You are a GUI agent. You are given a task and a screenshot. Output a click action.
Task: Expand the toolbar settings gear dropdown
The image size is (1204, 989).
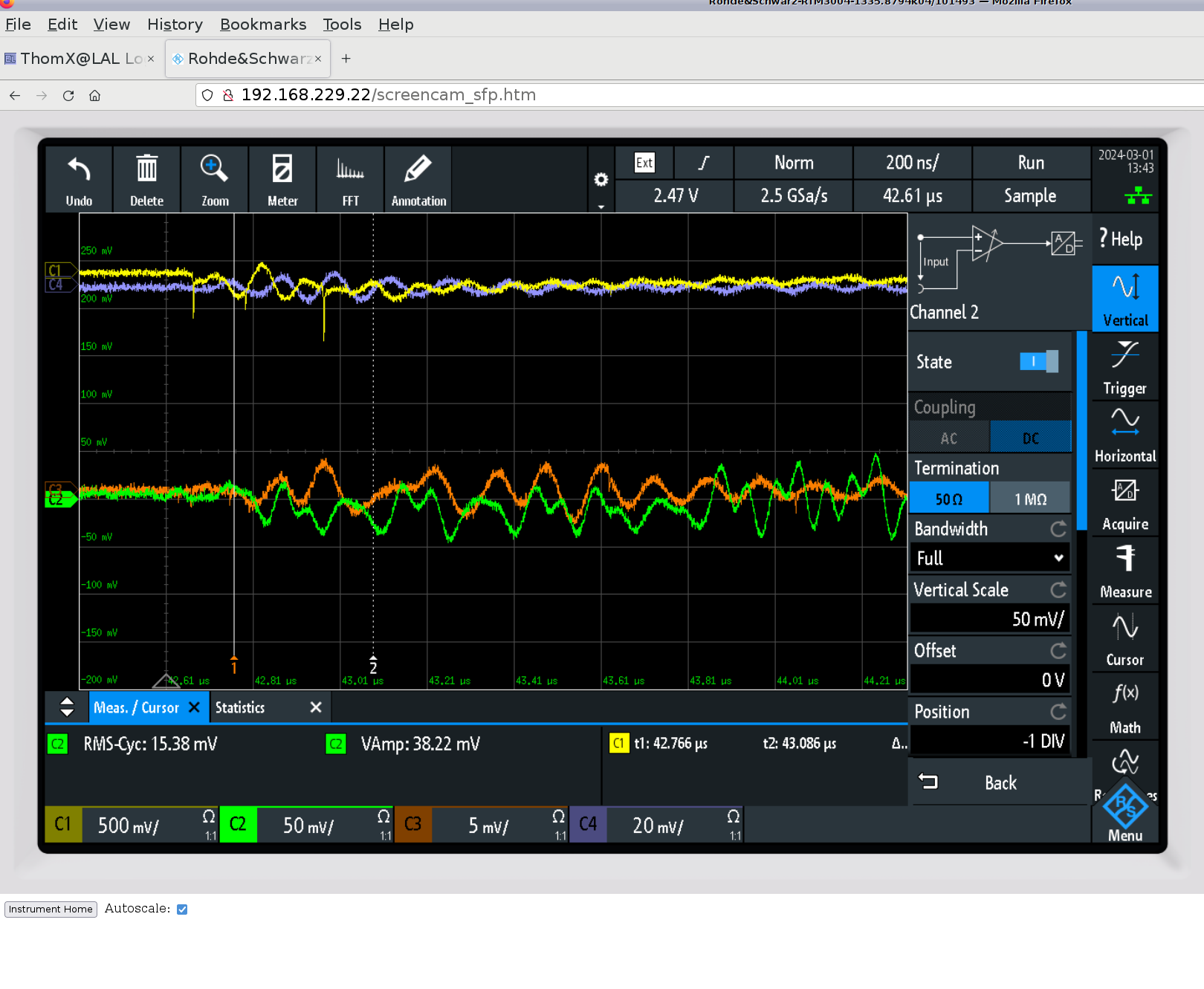[601, 181]
